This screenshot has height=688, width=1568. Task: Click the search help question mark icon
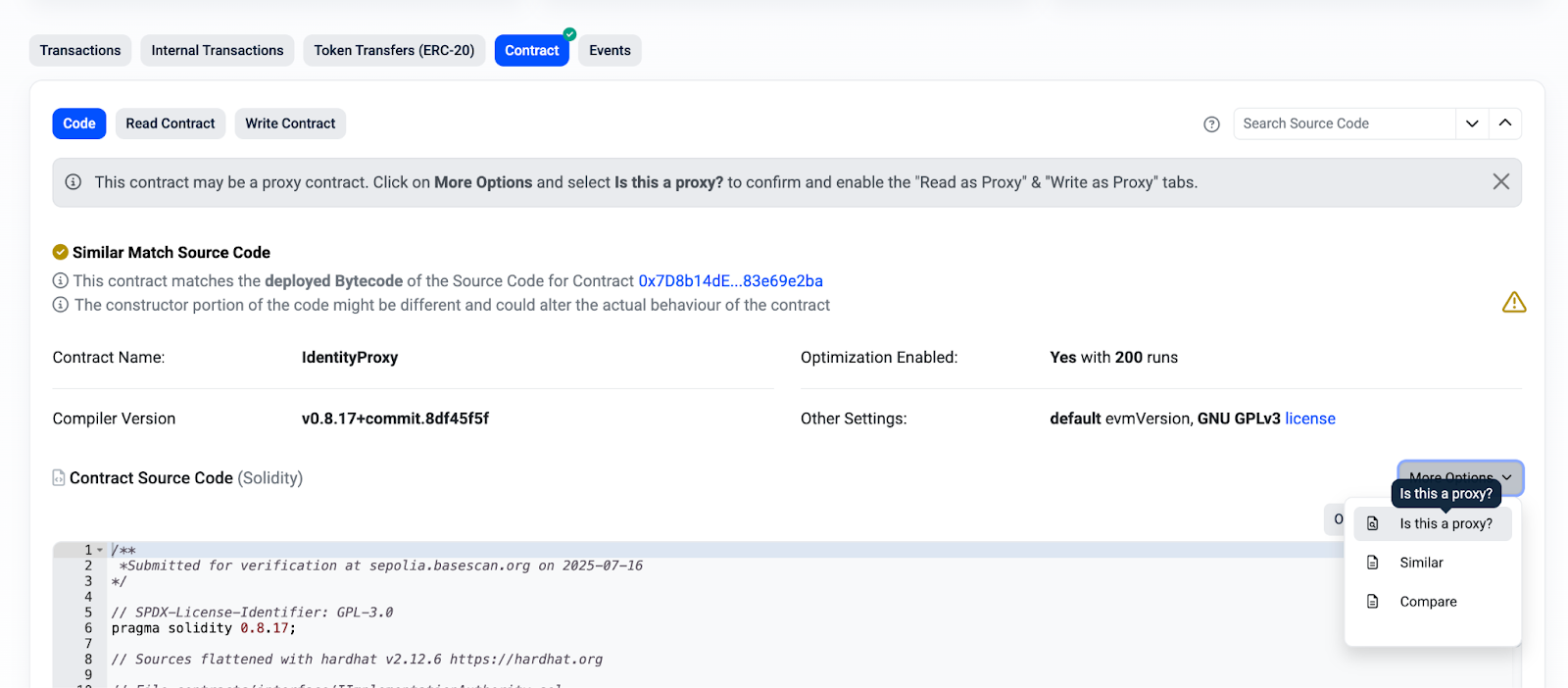[x=1211, y=124]
